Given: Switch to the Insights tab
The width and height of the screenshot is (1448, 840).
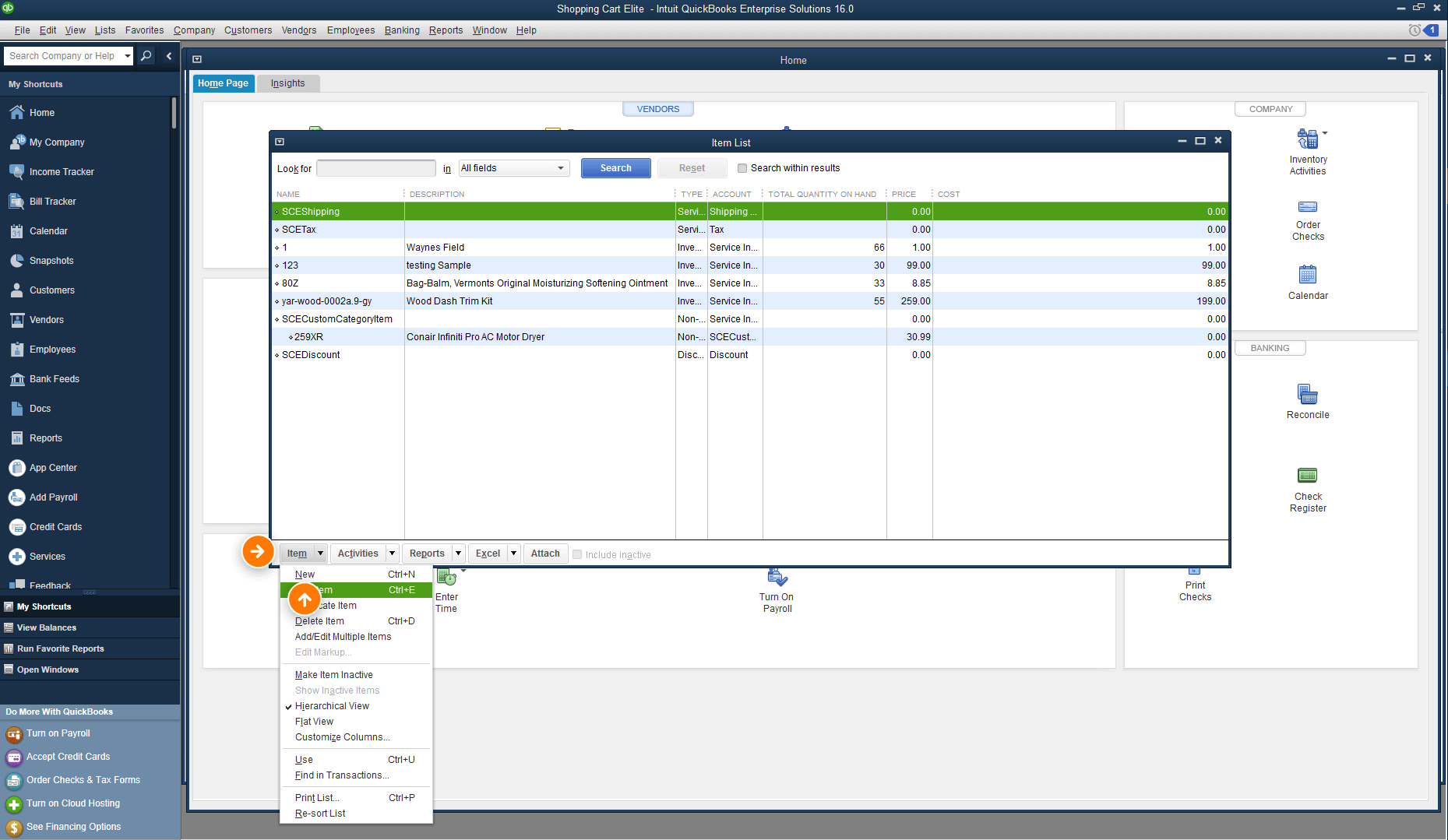Looking at the screenshot, I should click(287, 83).
